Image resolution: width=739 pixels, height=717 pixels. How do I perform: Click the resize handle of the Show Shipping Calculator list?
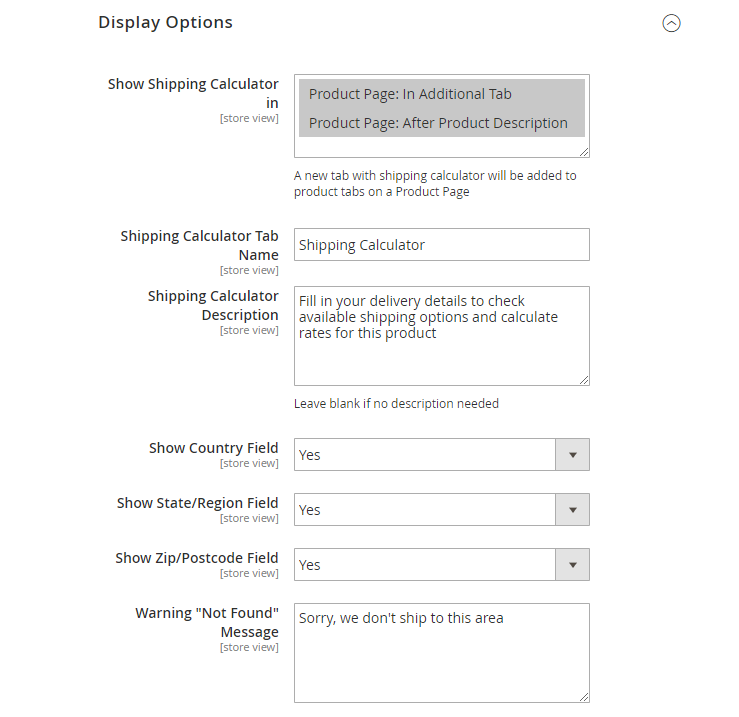[584, 152]
